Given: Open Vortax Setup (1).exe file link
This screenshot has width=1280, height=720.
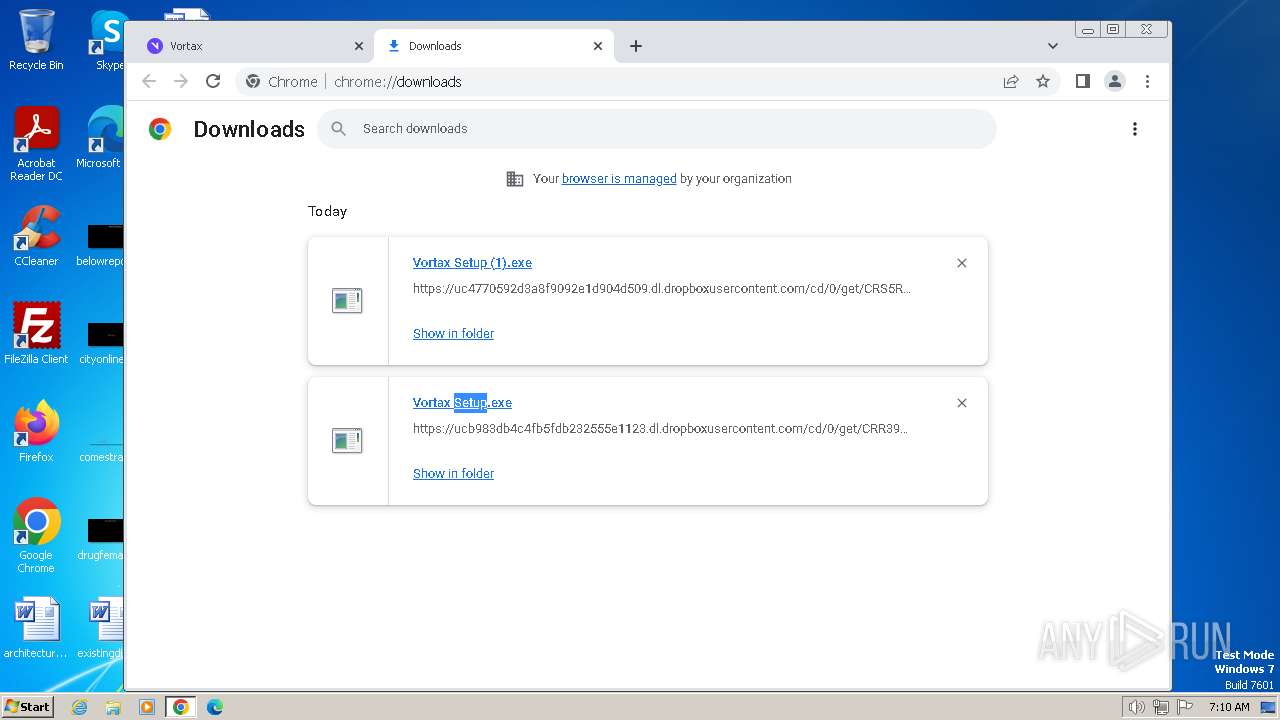Looking at the screenshot, I should click(x=472, y=263).
